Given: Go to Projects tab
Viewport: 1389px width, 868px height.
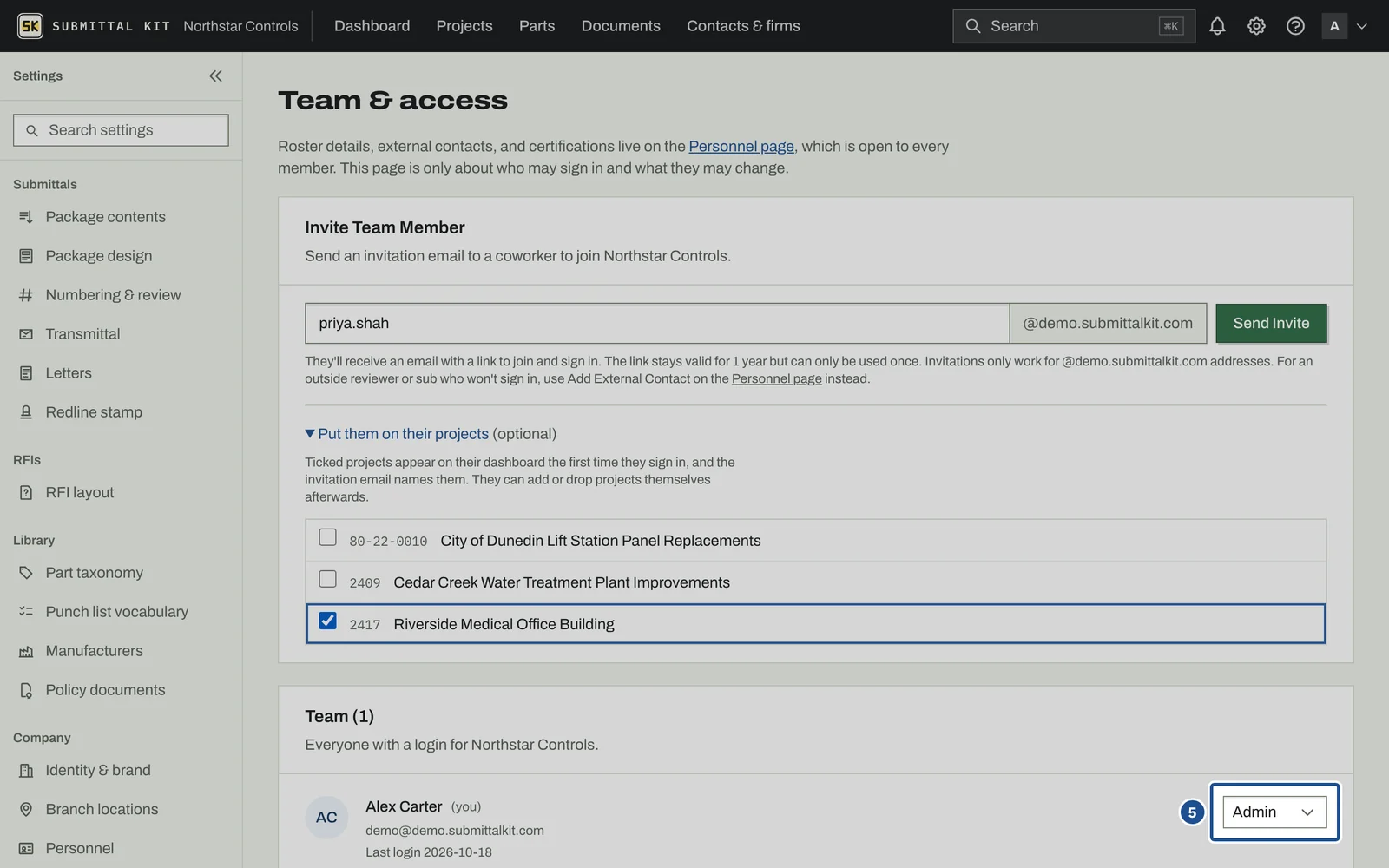Looking at the screenshot, I should click(464, 26).
